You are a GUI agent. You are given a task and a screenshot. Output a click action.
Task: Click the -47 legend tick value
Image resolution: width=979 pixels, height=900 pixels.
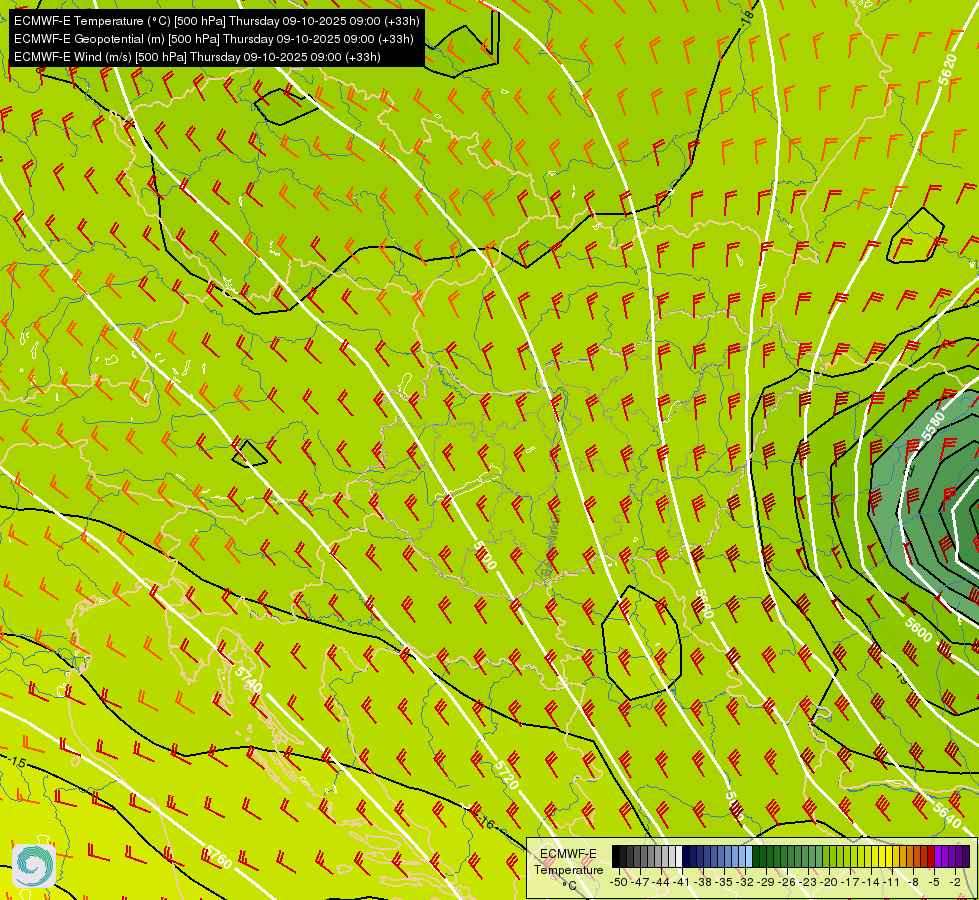click(x=640, y=882)
